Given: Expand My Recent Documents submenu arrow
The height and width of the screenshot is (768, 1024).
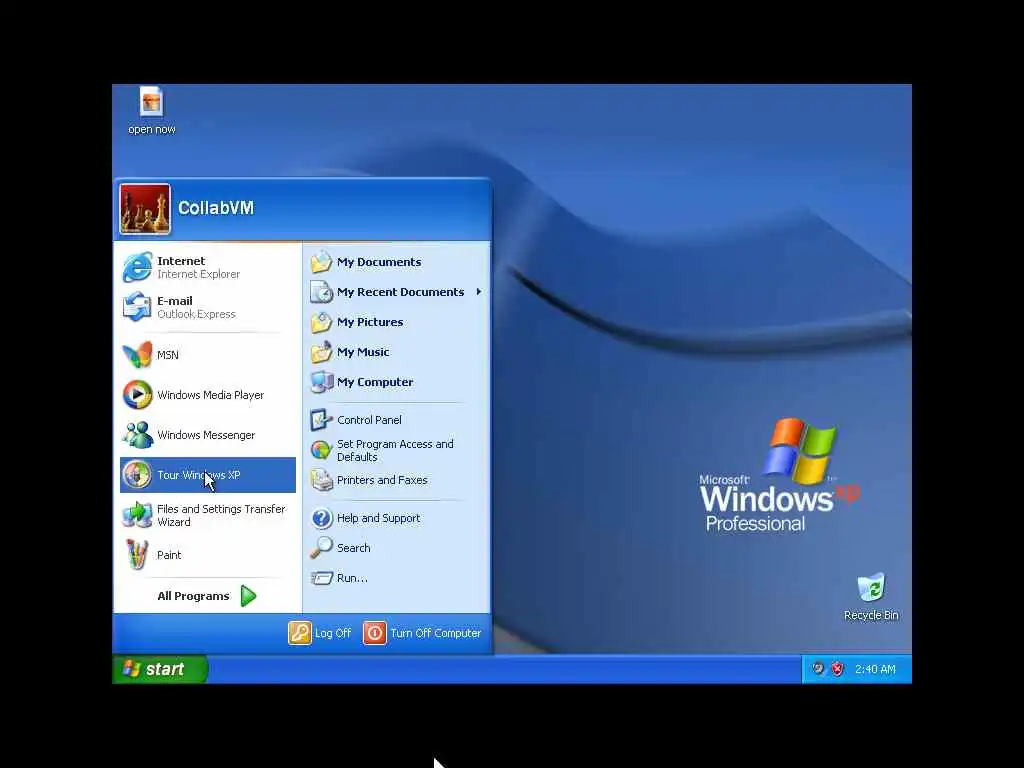Looking at the screenshot, I should click(x=479, y=292).
